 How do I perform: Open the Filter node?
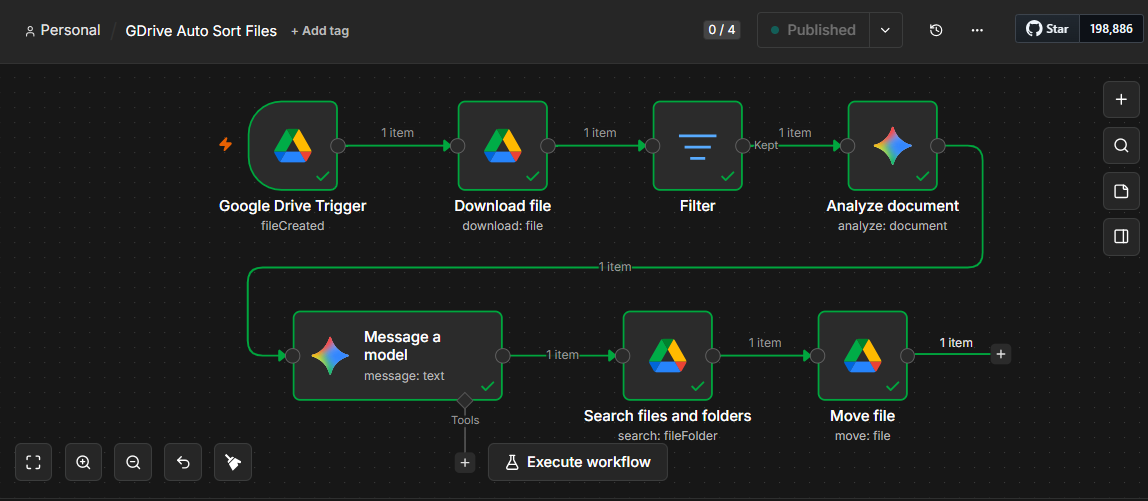pyautogui.click(x=697, y=146)
